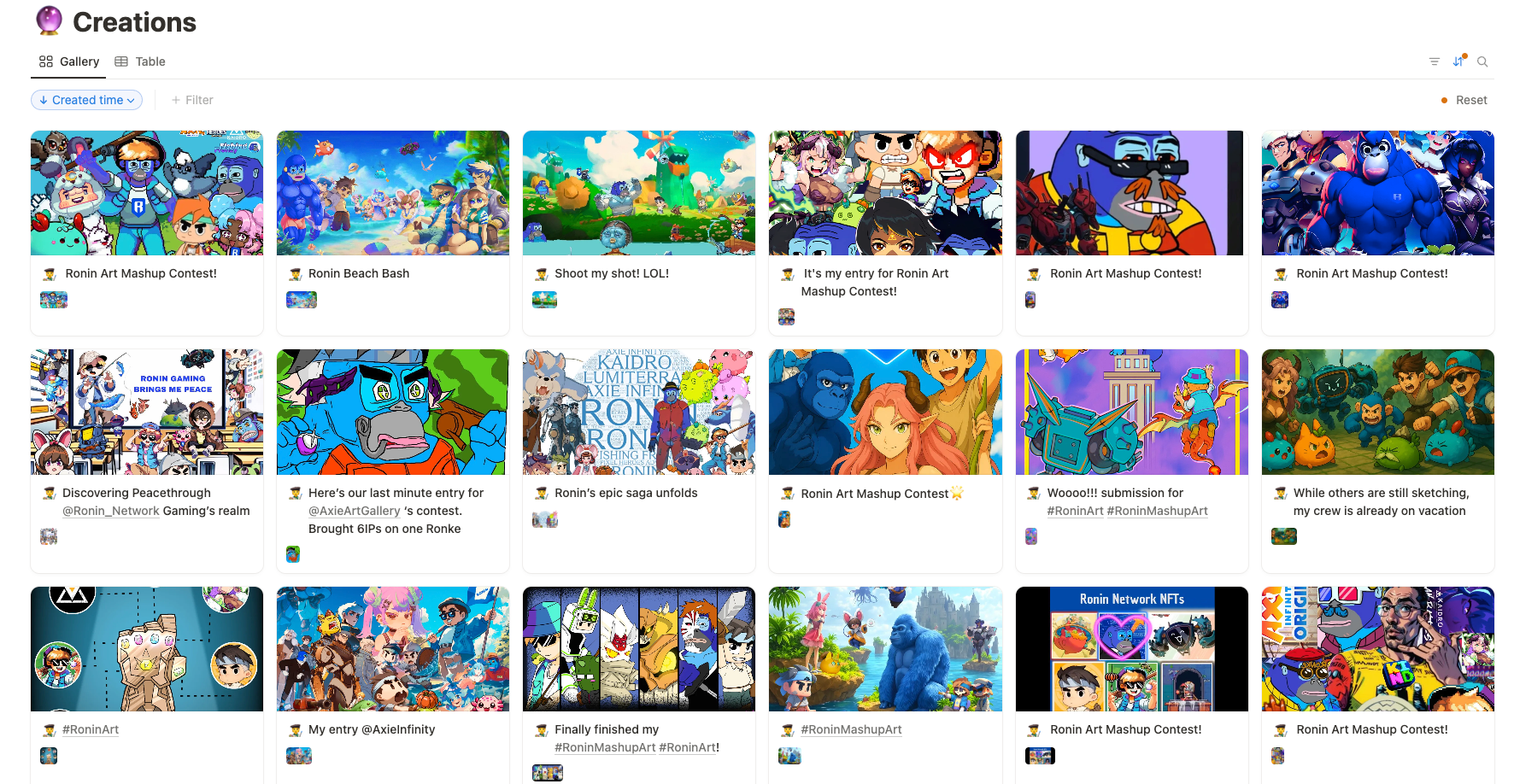Switch to the Table tab

[140, 61]
